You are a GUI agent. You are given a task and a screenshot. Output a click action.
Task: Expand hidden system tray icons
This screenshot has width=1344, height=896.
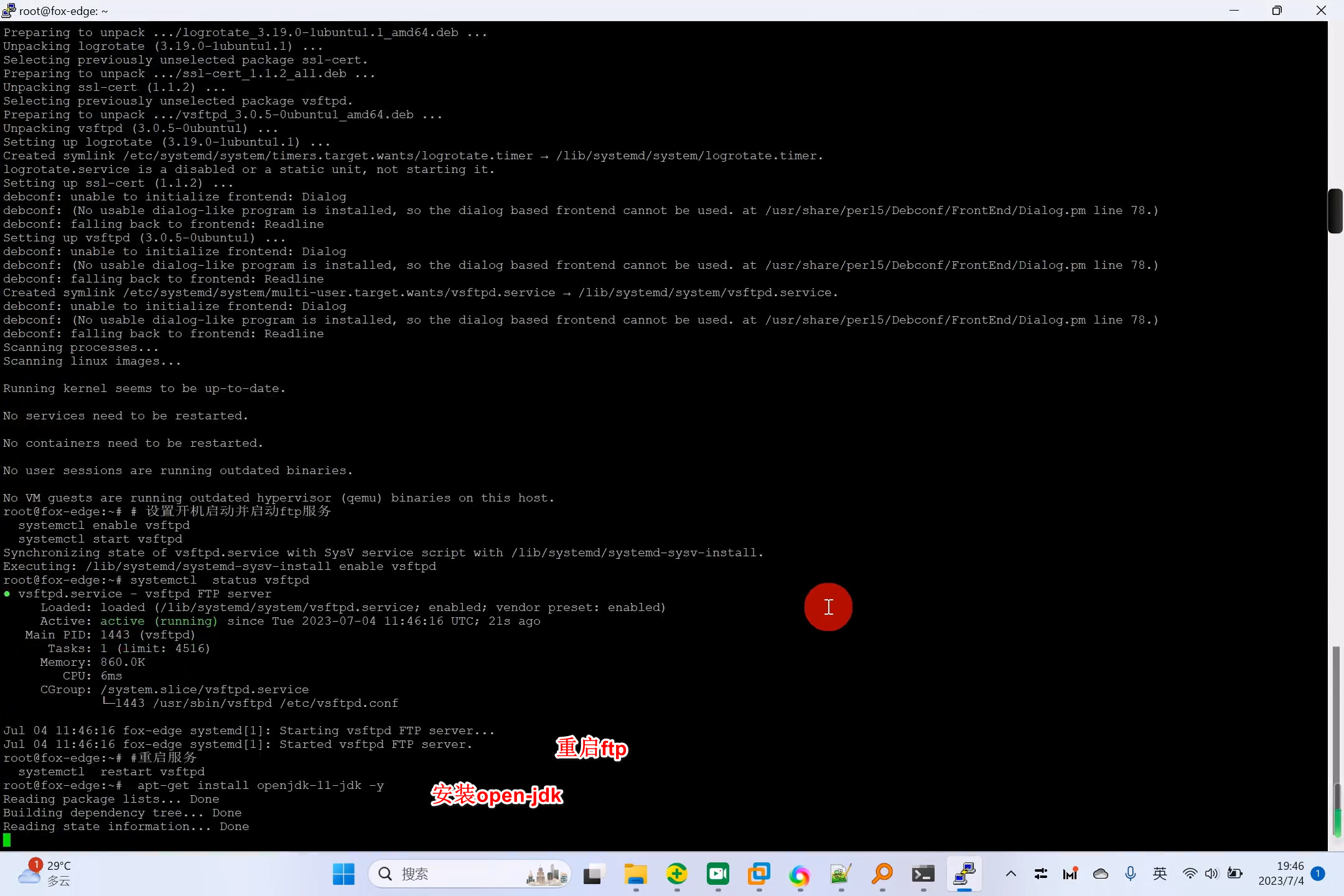coord(1011,874)
